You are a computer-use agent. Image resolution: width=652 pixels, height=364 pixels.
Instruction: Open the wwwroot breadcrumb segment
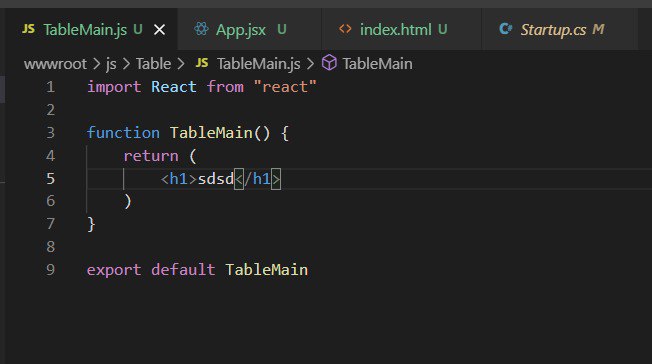tap(55, 64)
